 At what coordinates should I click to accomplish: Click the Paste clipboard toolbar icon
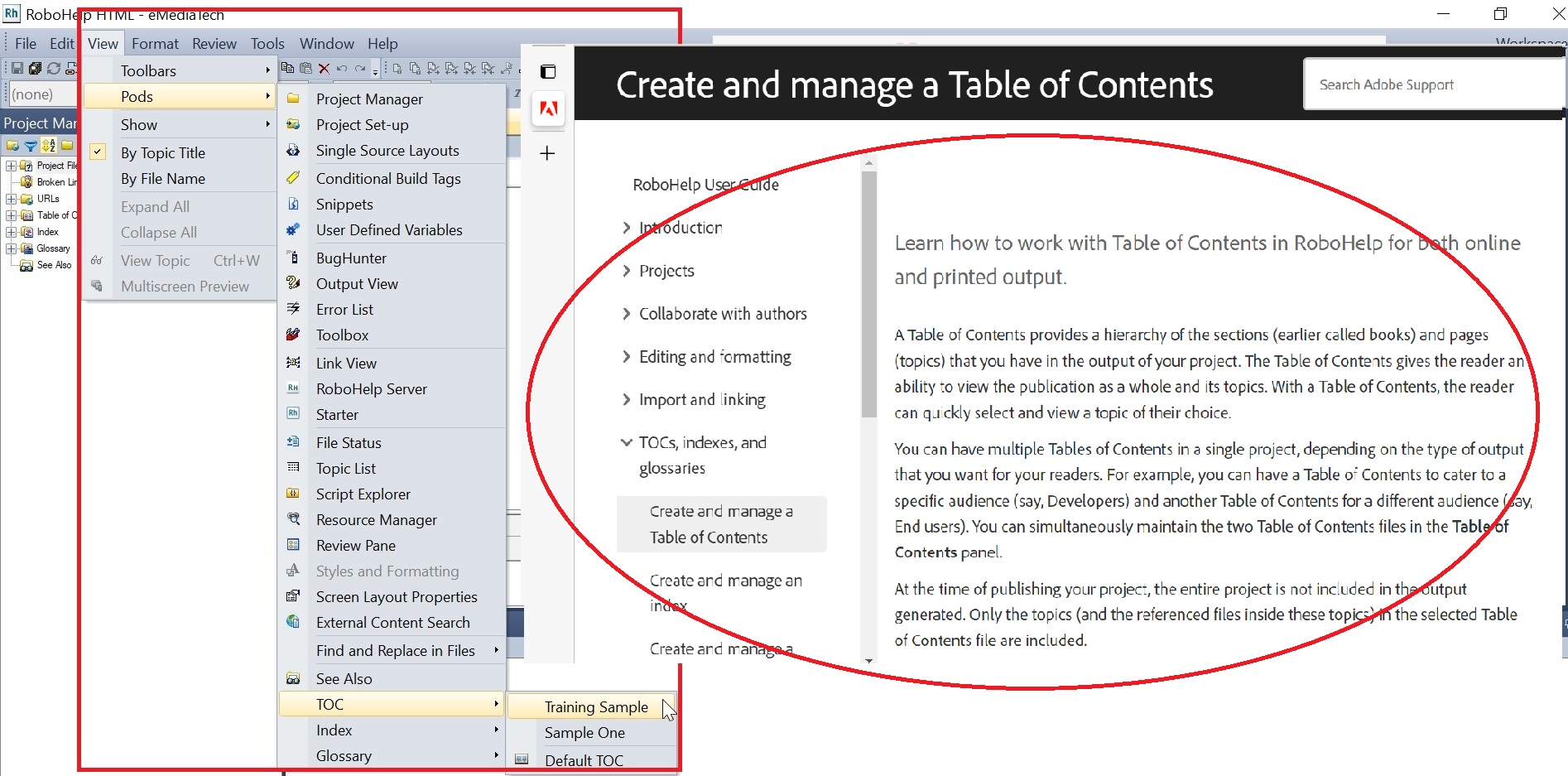point(305,68)
